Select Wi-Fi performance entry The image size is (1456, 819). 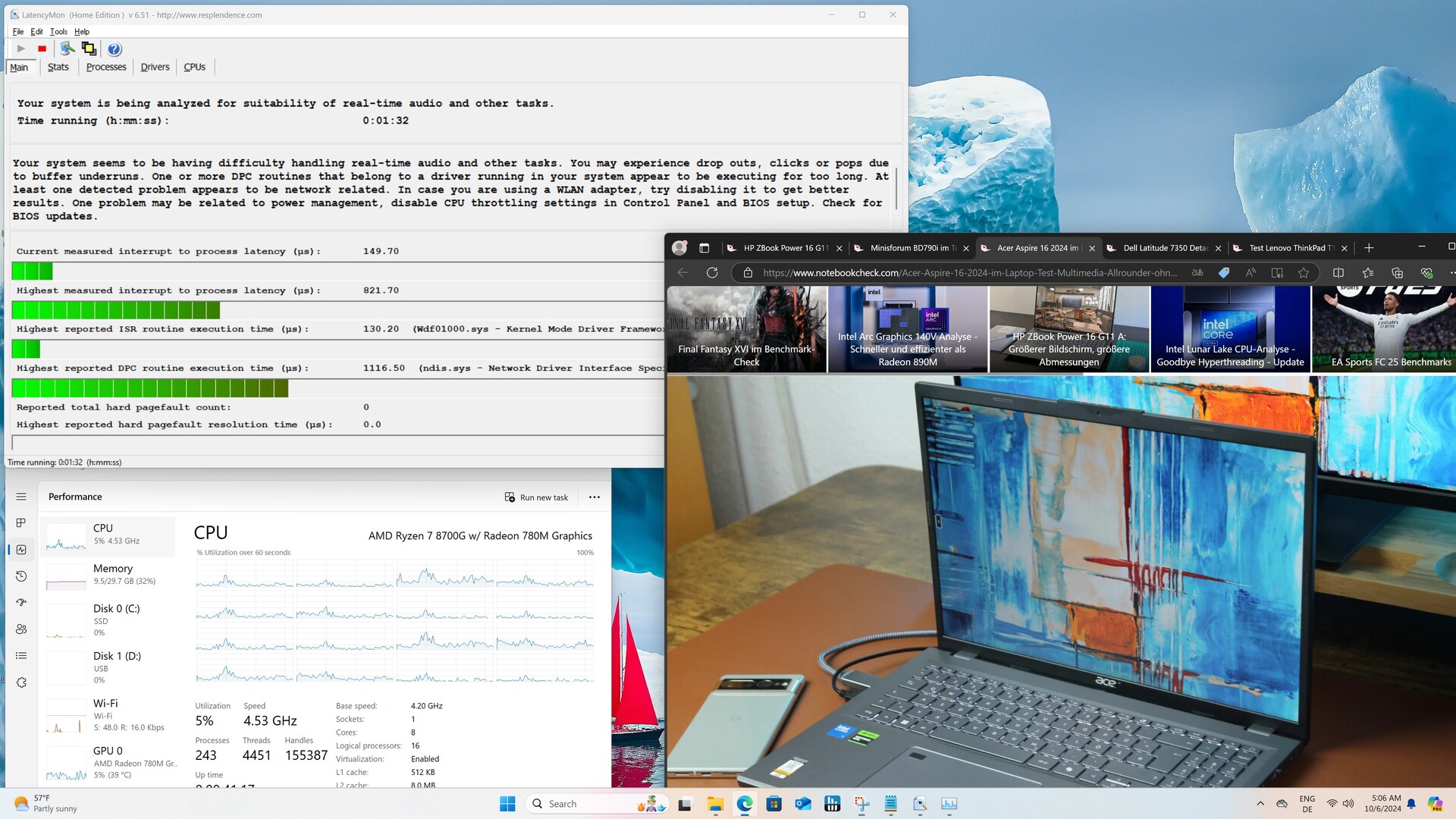pos(108,715)
